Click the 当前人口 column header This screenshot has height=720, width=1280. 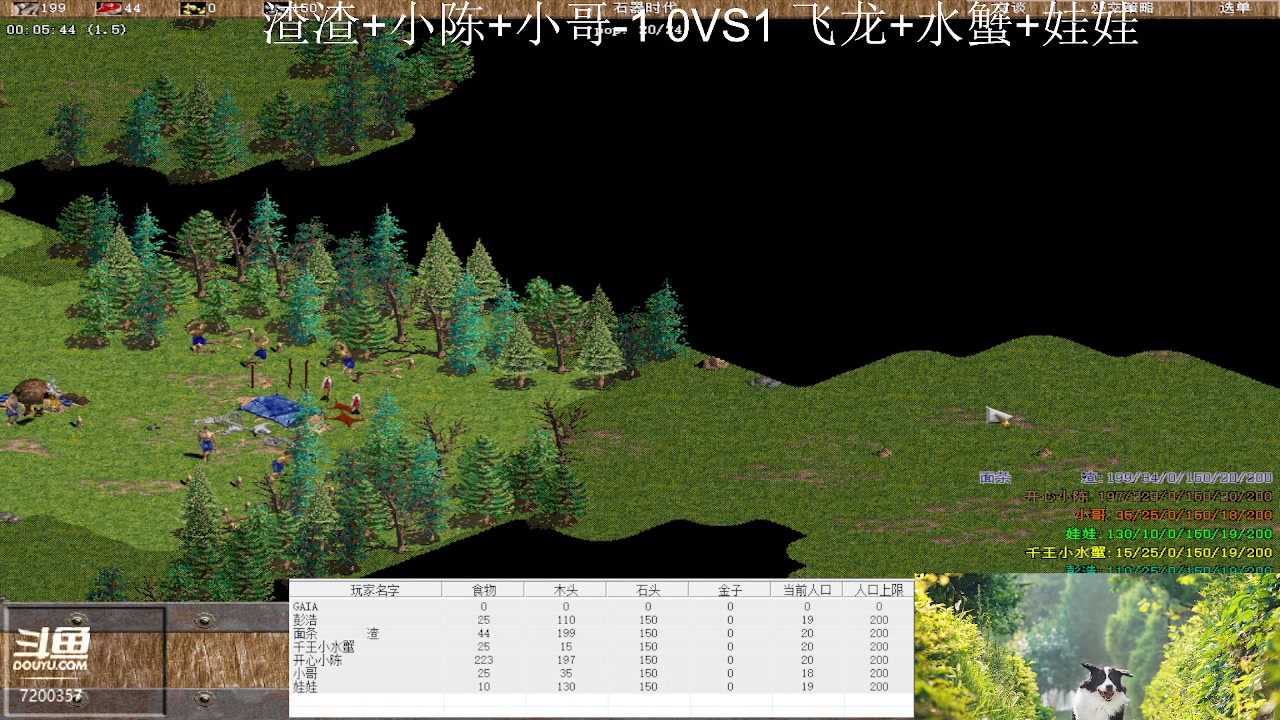point(807,590)
